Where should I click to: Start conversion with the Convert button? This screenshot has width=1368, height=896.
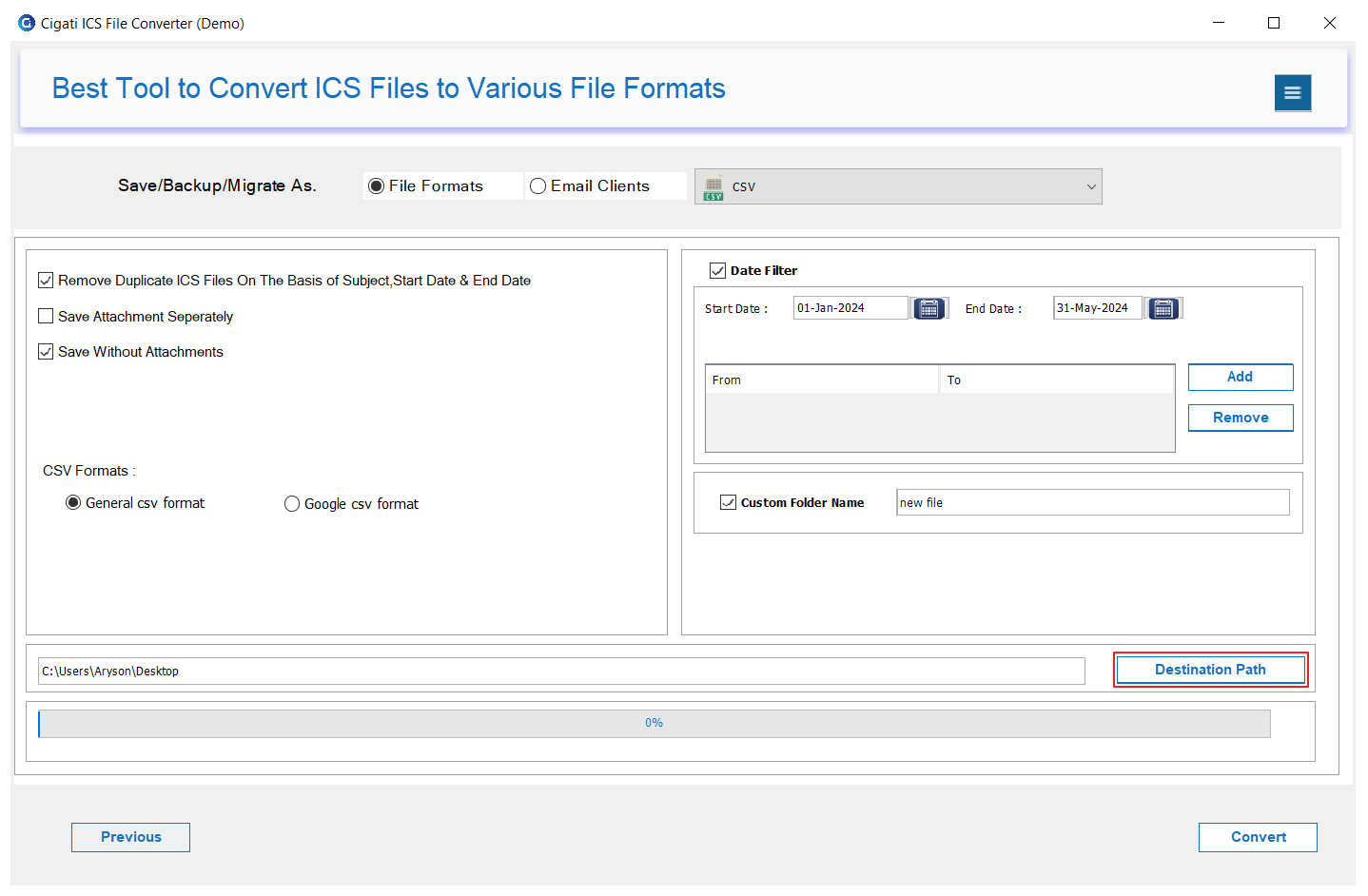(1258, 837)
